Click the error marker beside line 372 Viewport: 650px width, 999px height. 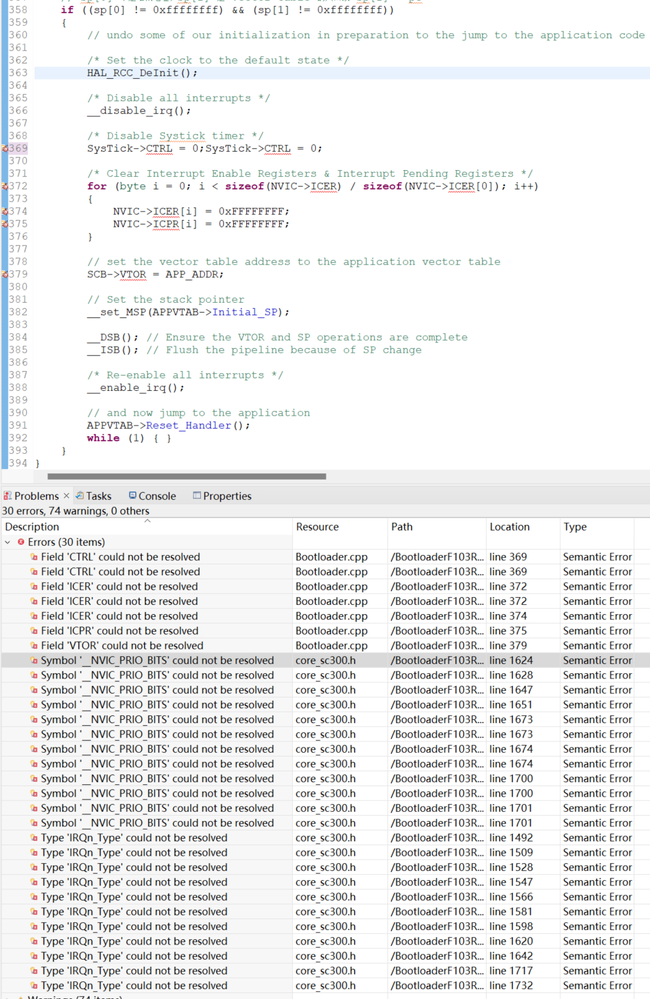pyautogui.click(x=5, y=187)
